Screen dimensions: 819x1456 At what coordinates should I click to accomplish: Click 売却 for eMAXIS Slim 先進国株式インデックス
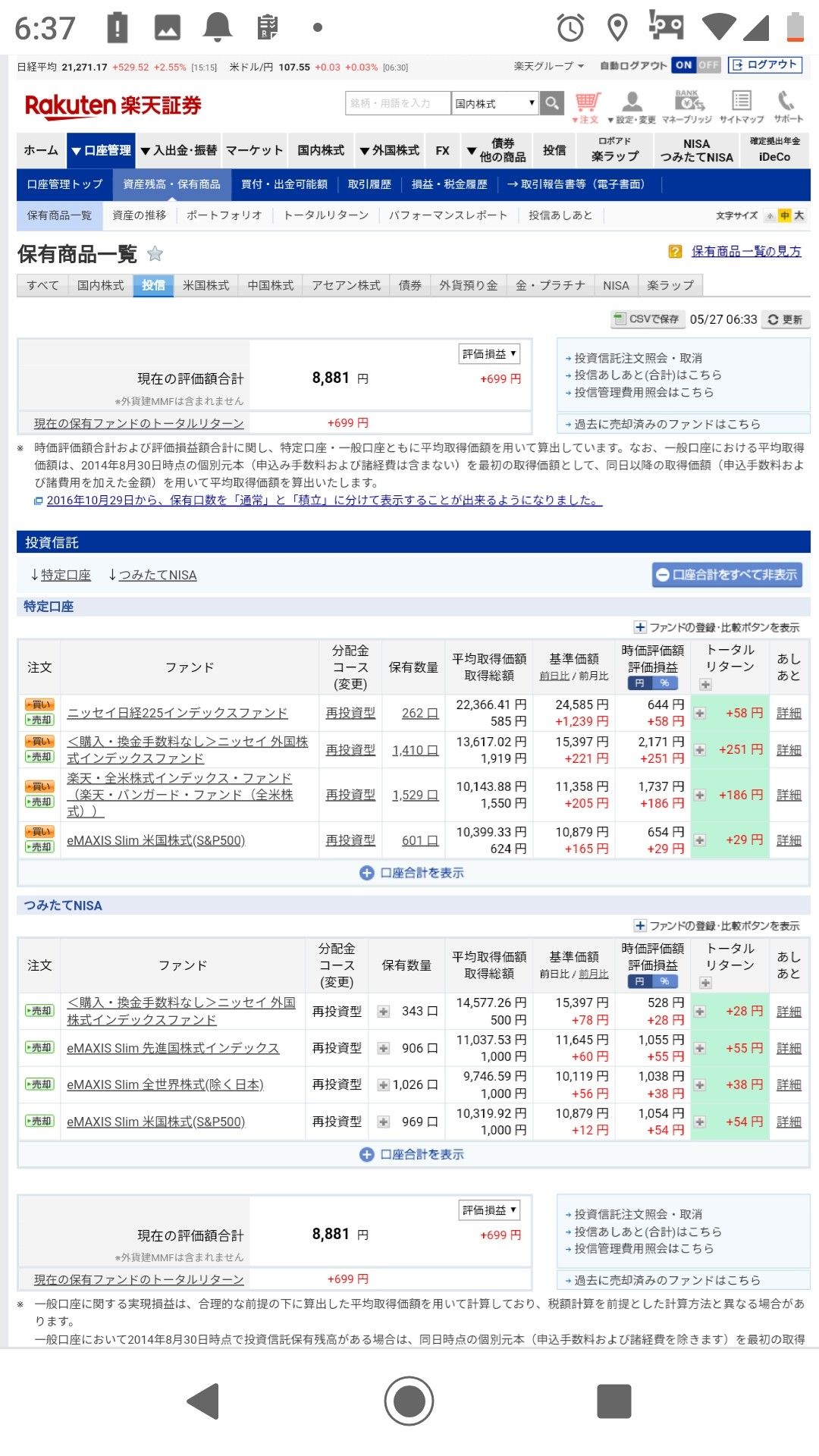pos(39,1047)
